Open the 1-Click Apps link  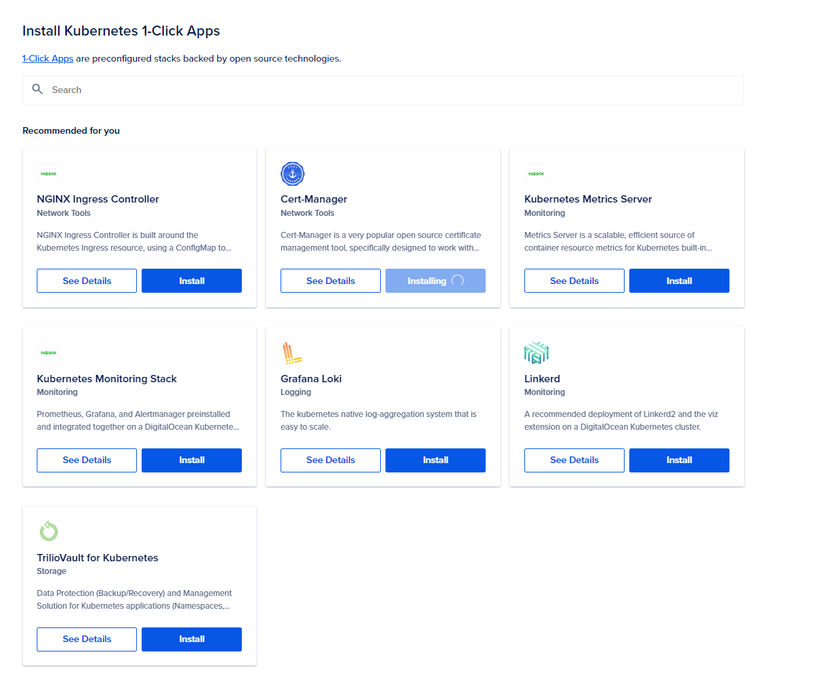point(48,58)
